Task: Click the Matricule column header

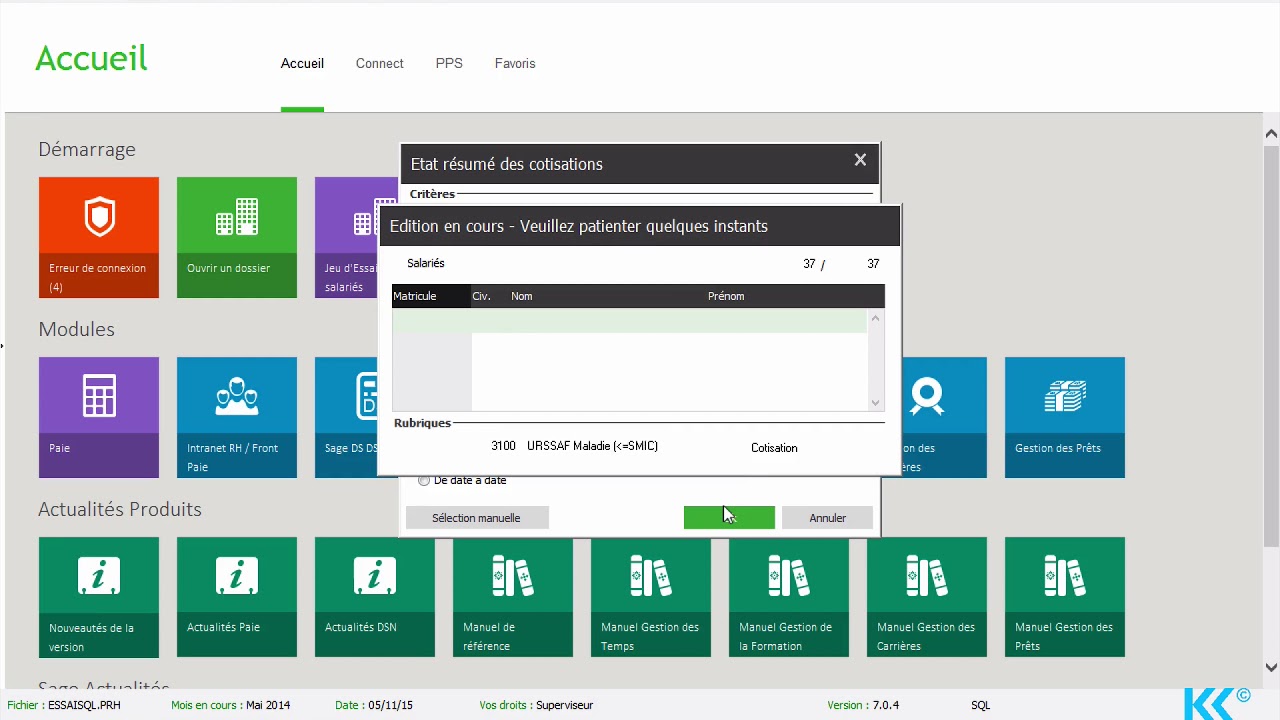Action: 431,296
